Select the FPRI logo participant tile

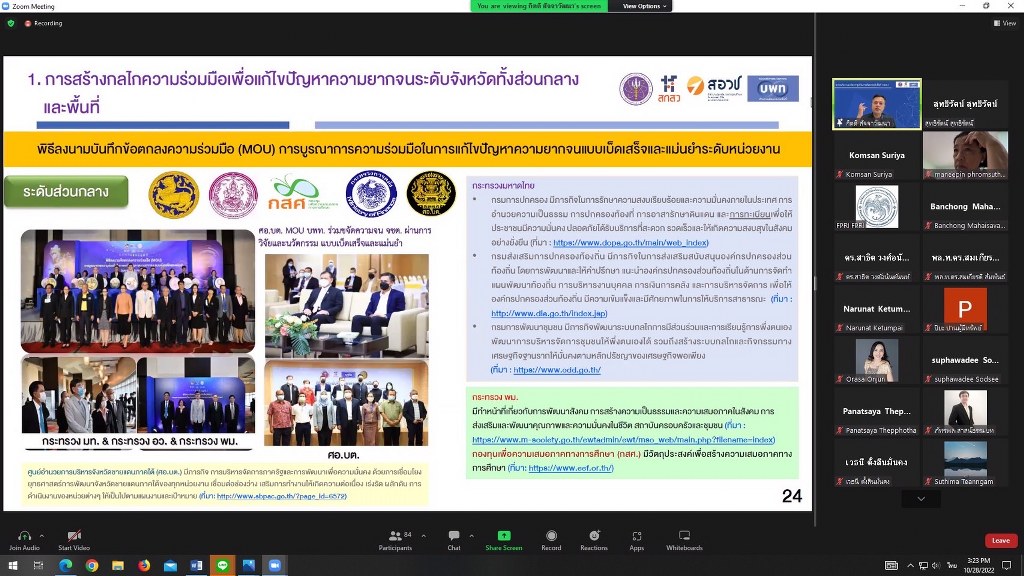pyautogui.click(x=876, y=206)
